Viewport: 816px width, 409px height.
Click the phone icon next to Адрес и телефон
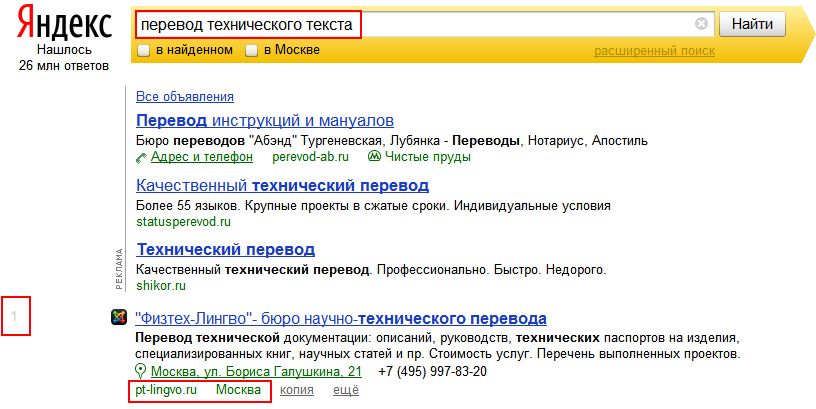[x=142, y=157]
